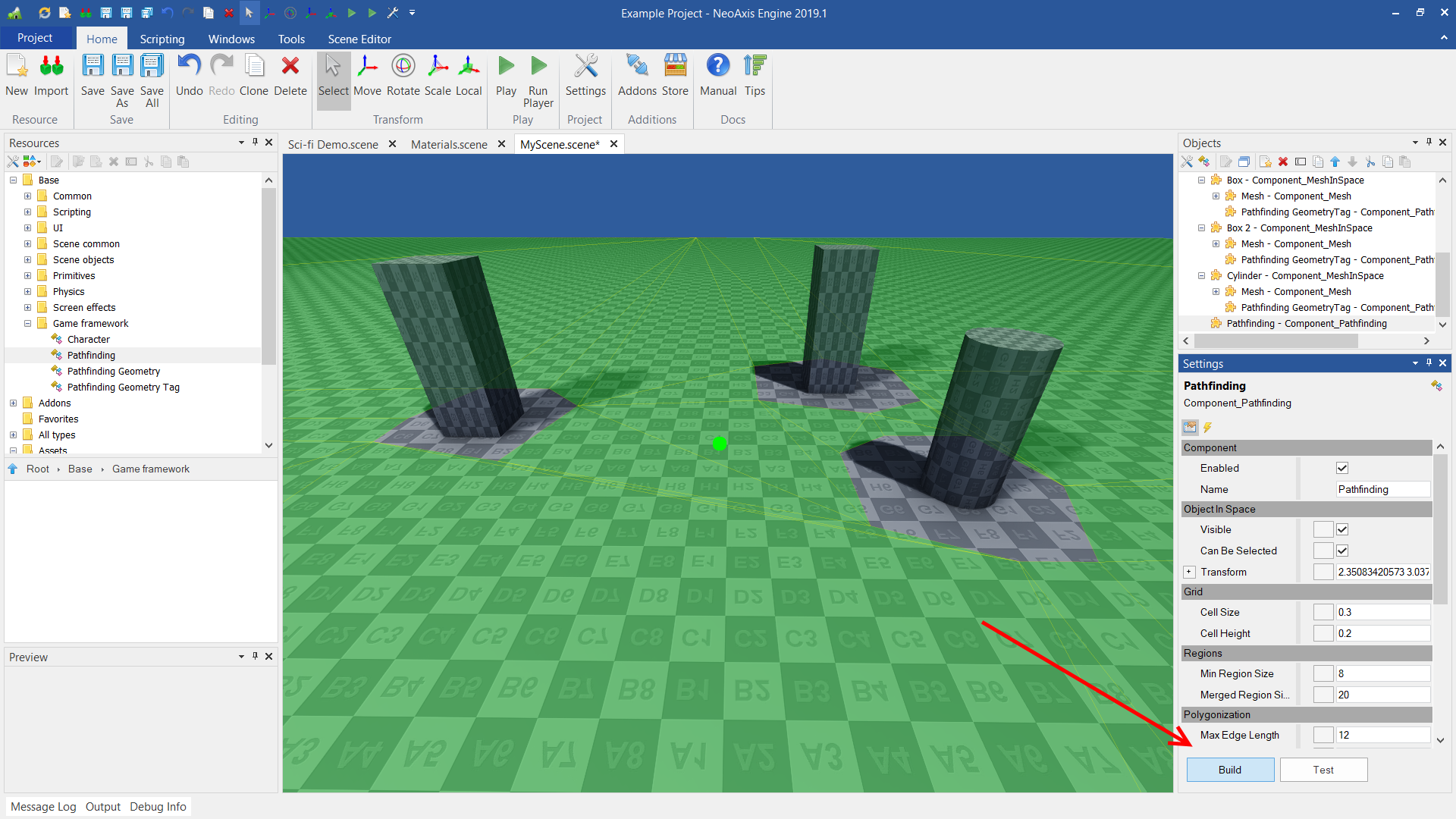Click the Delete red X icon
The height and width of the screenshot is (819, 1456).
tap(290, 67)
